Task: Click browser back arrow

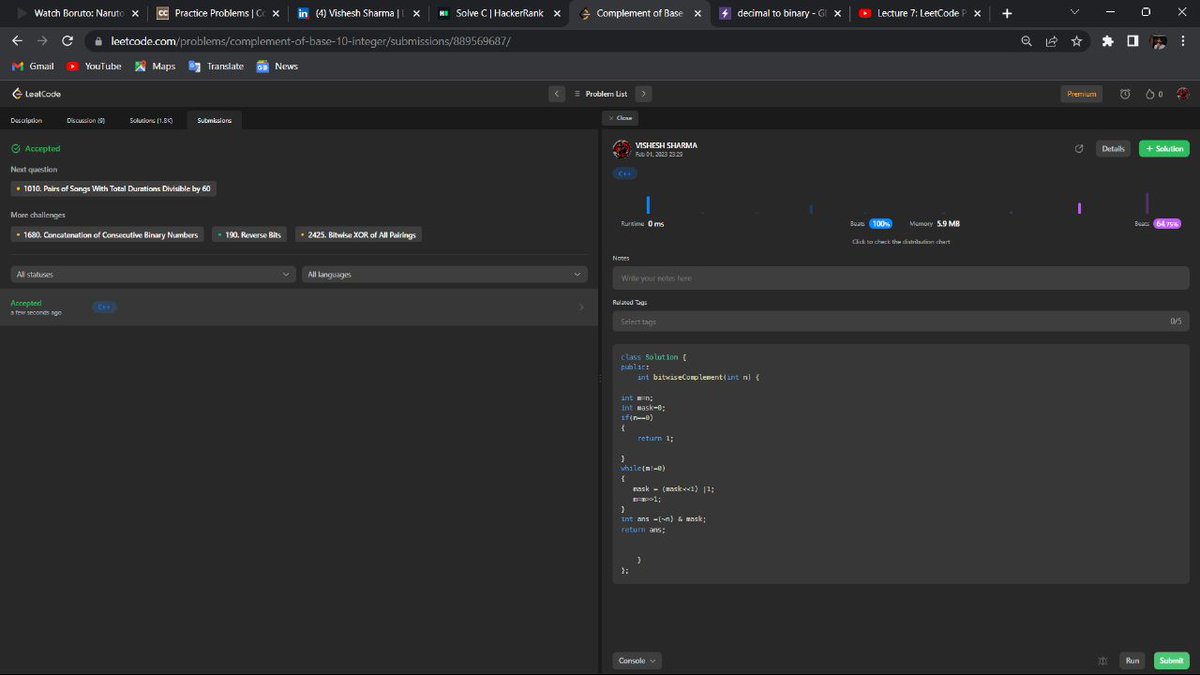Action: (16, 41)
